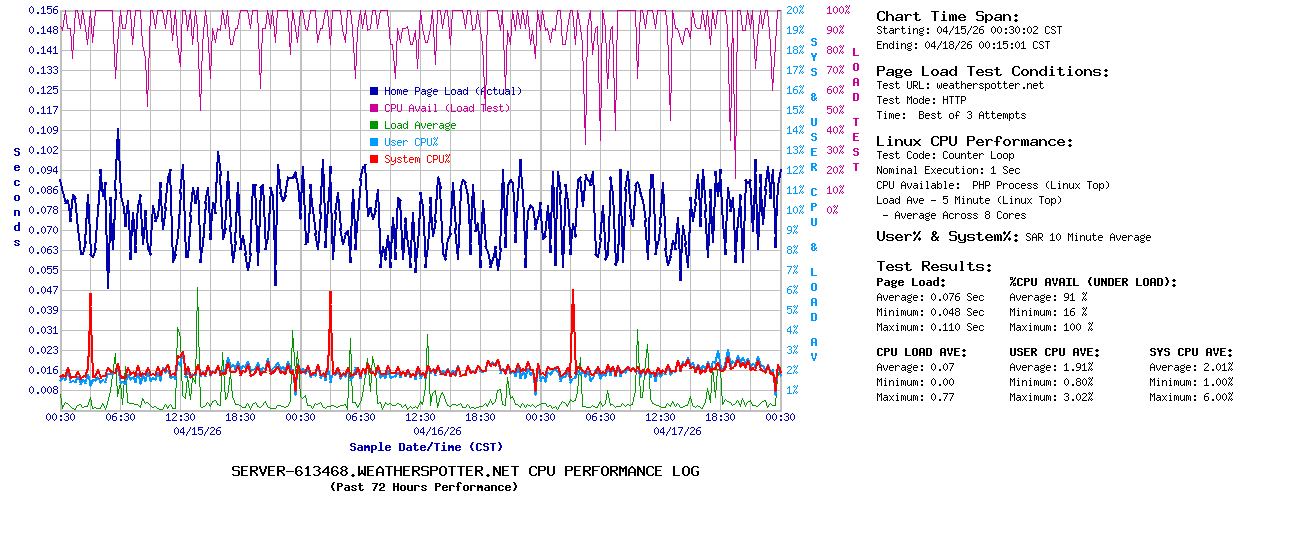Click the red System CPU% legend swatch
This screenshot has height=550, width=1300.
tap(374, 159)
